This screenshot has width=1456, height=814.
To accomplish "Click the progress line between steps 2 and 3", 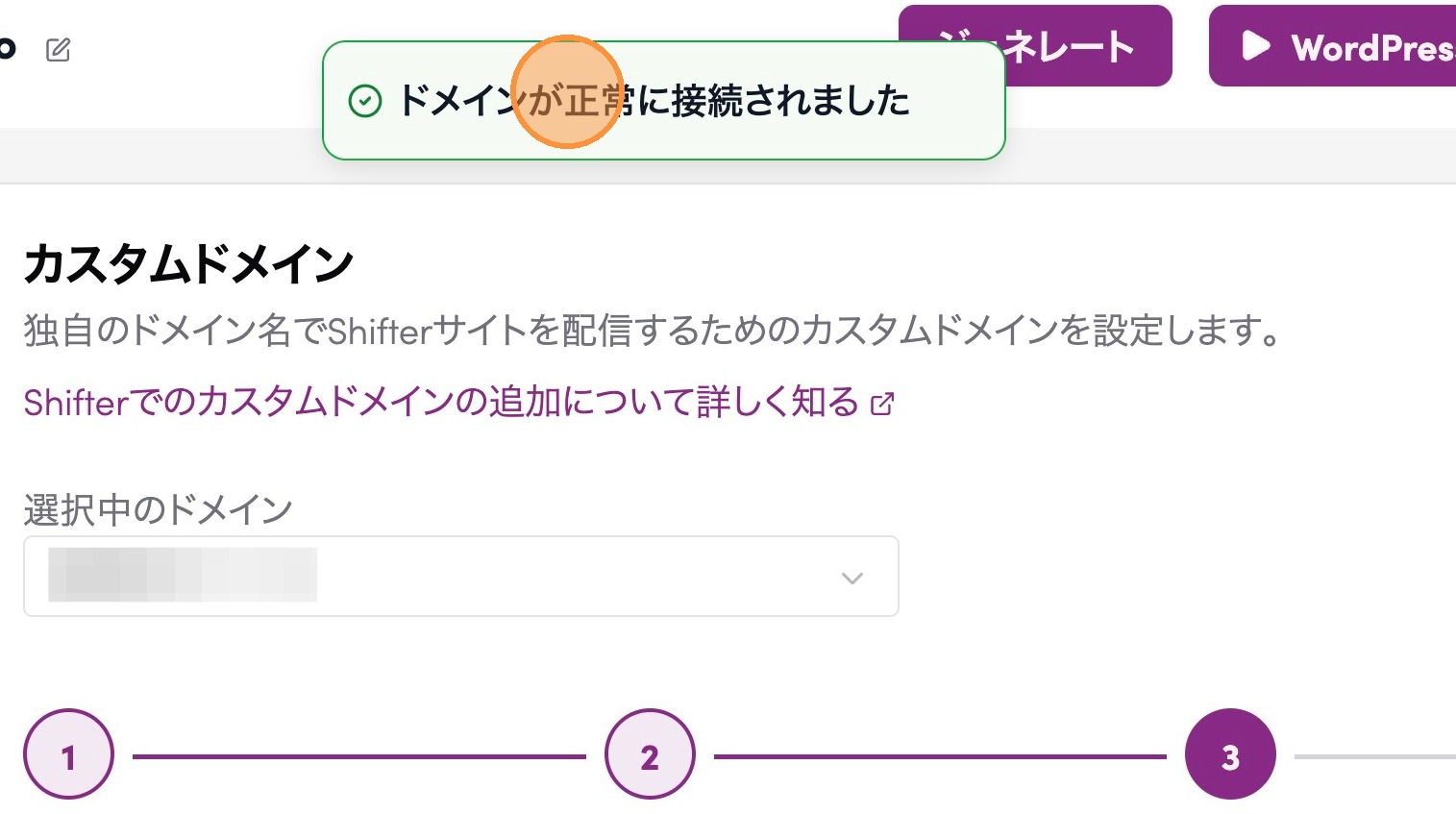I will (x=940, y=756).
